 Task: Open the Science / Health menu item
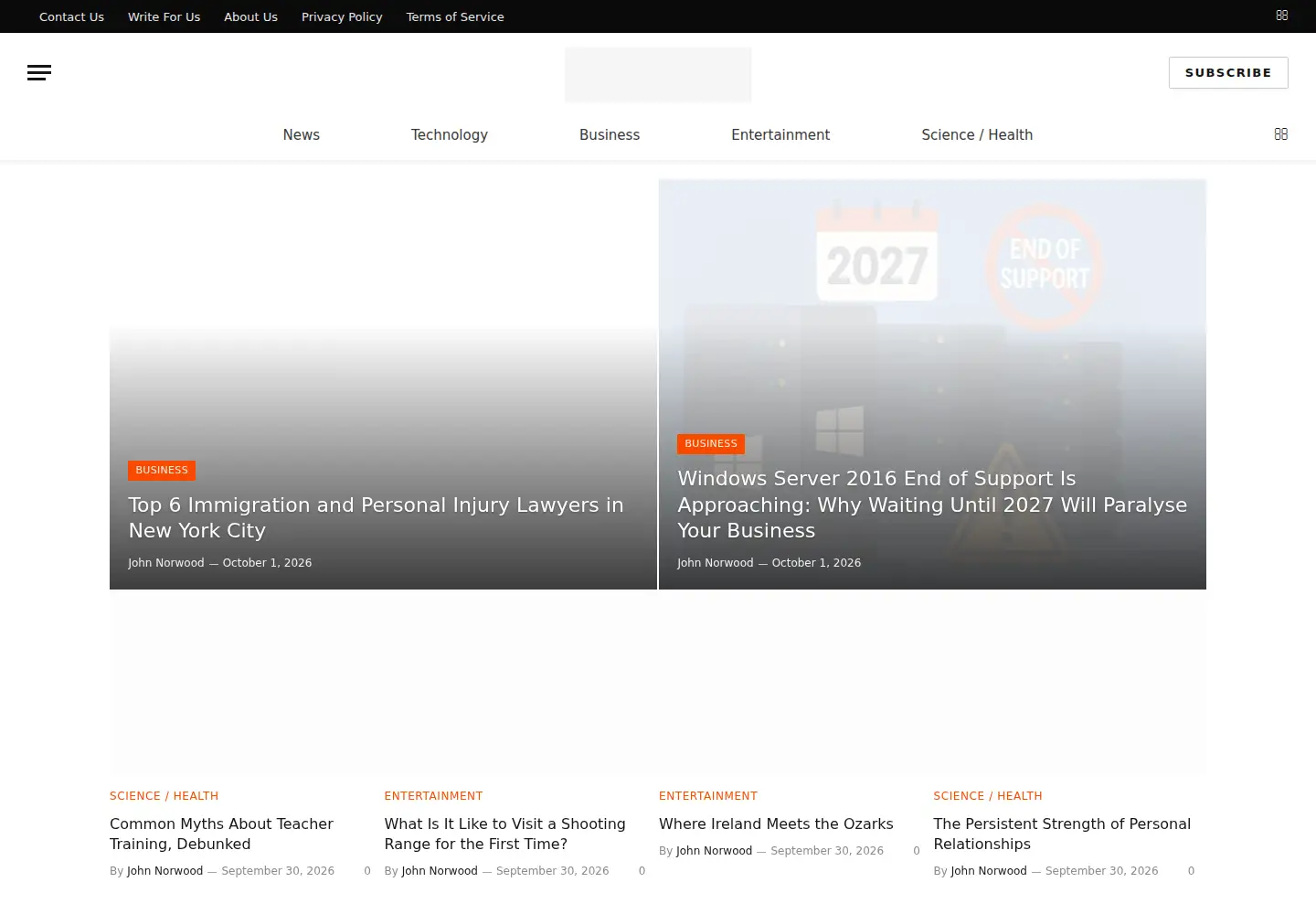977,134
